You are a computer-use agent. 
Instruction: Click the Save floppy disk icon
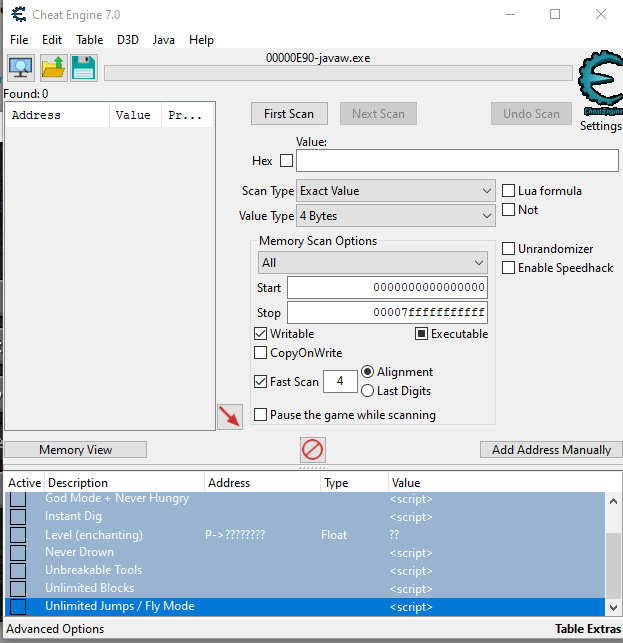click(x=84, y=68)
